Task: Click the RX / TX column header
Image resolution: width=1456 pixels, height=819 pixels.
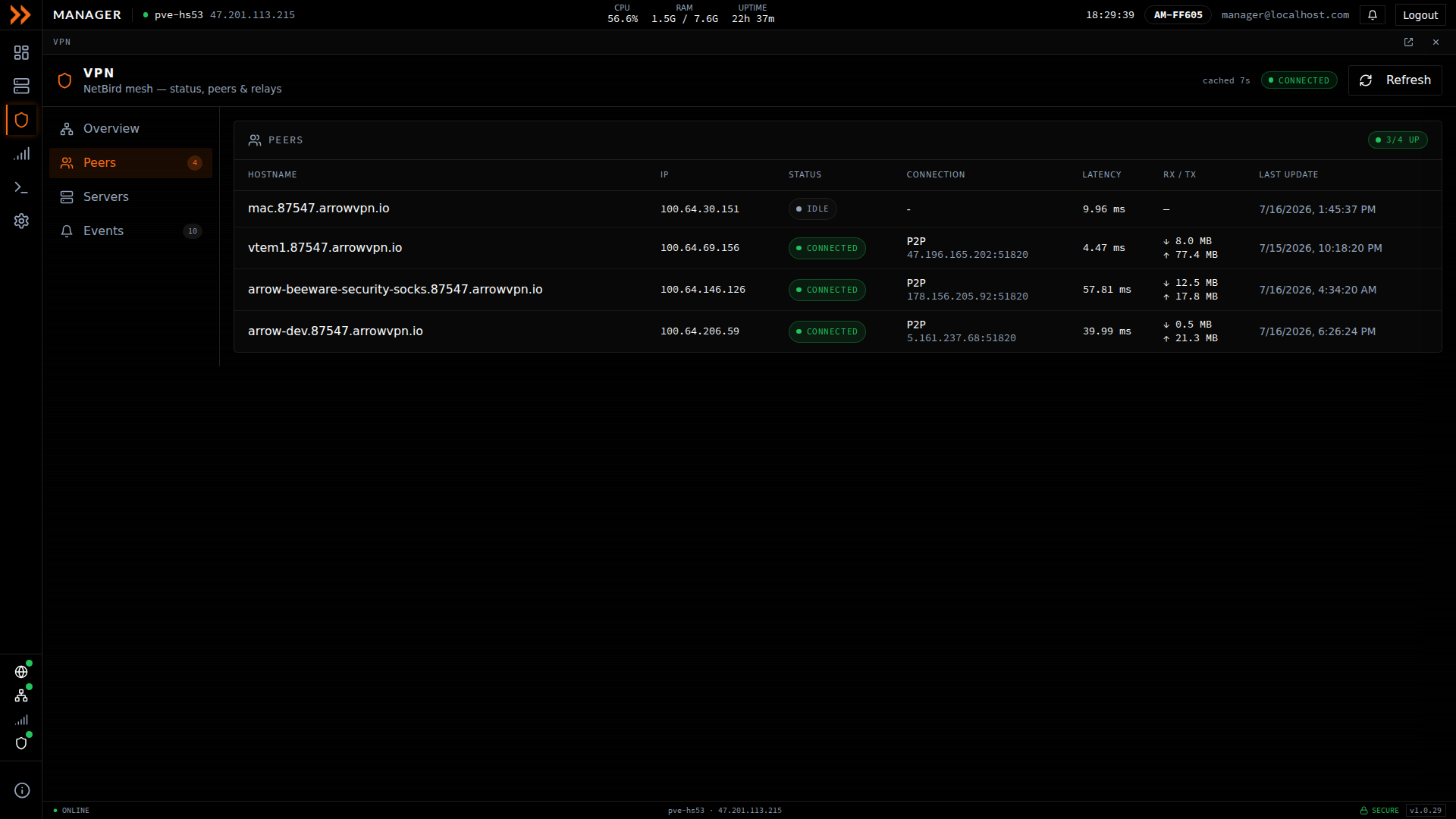Action: tap(1179, 175)
